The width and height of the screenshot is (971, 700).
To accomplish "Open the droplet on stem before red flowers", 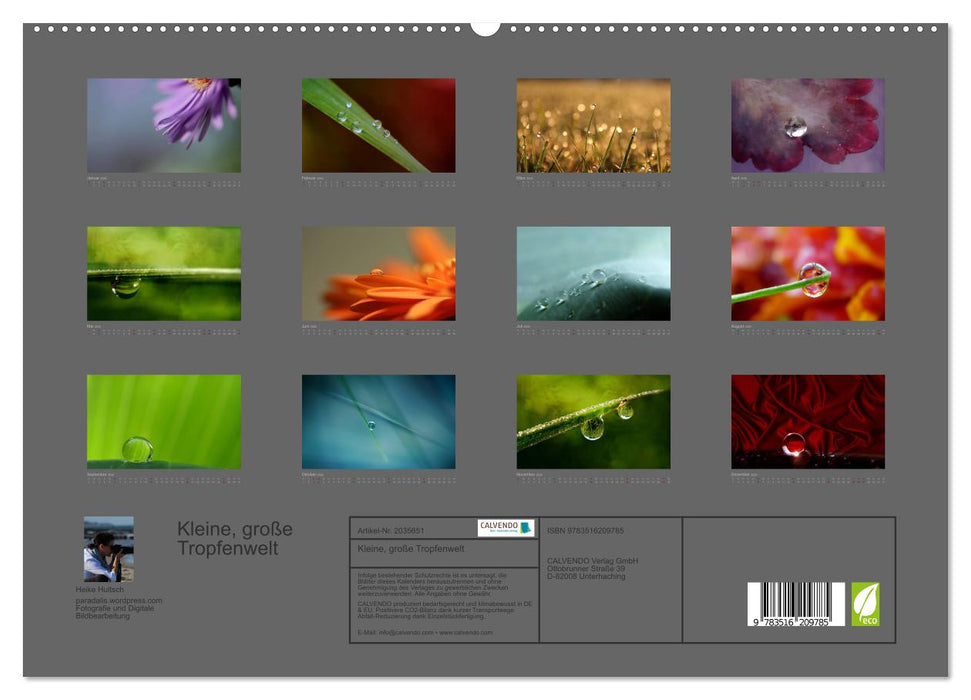I will [x=807, y=273].
